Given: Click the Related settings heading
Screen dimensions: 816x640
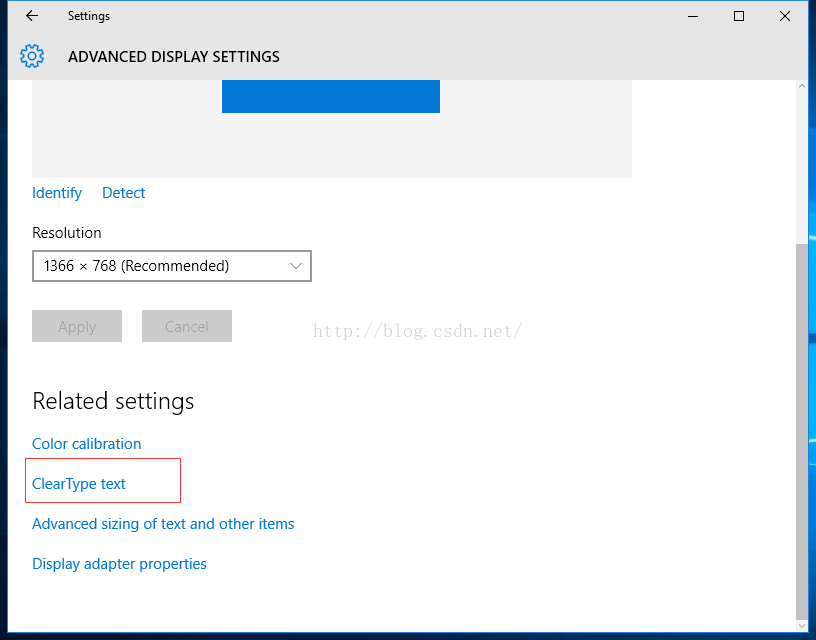Looking at the screenshot, I should (x=113, y=401).
